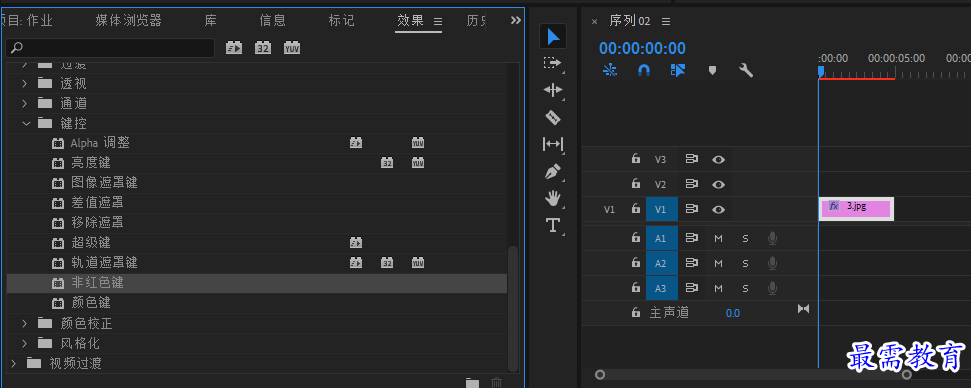Image resolution: width=971 pixels, height=388 pixels.
Task: Click the 32-bit Color filter icon
Action: tap(263, 48)
